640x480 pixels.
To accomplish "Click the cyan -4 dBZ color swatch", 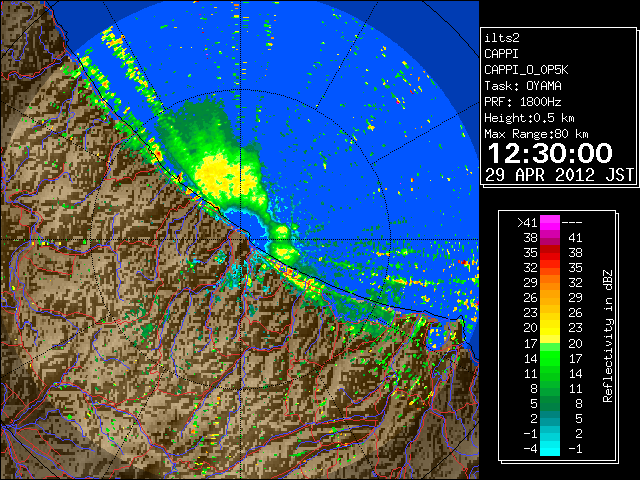I will (x=550, y=449).
